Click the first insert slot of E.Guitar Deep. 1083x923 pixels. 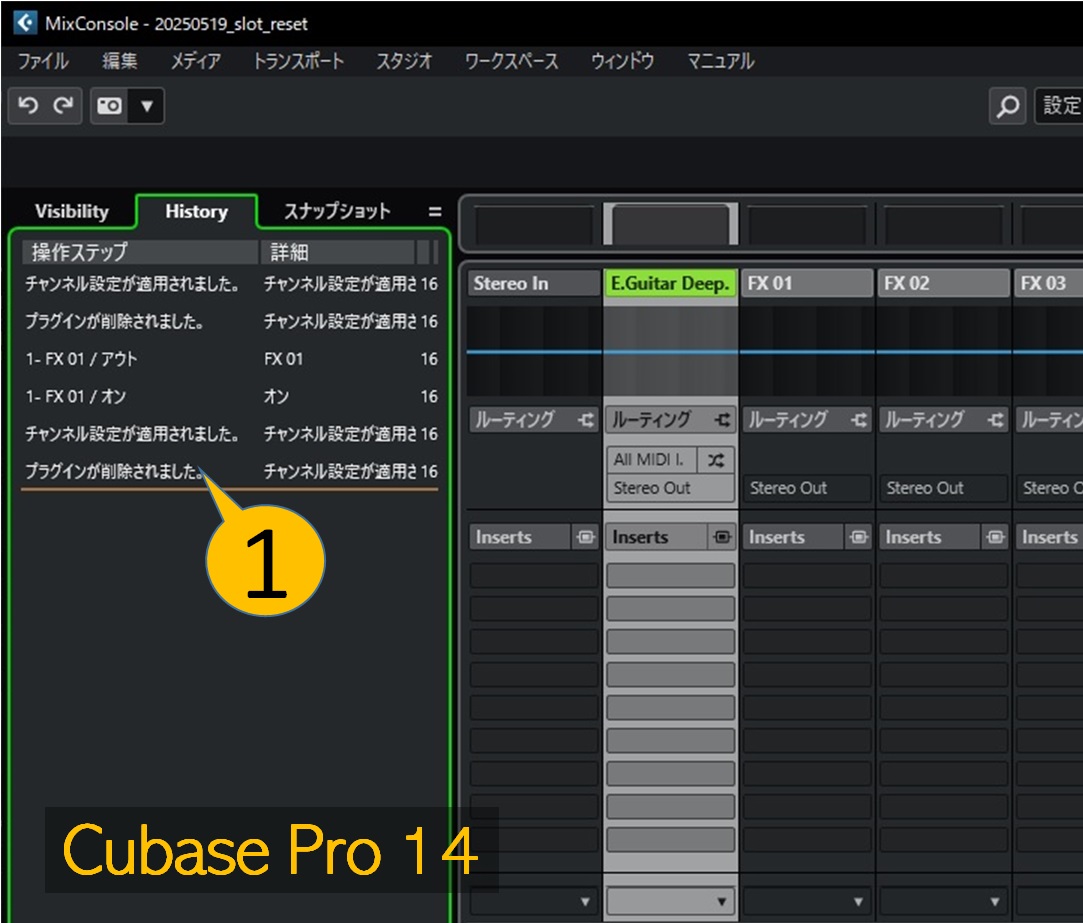point(670,575)
